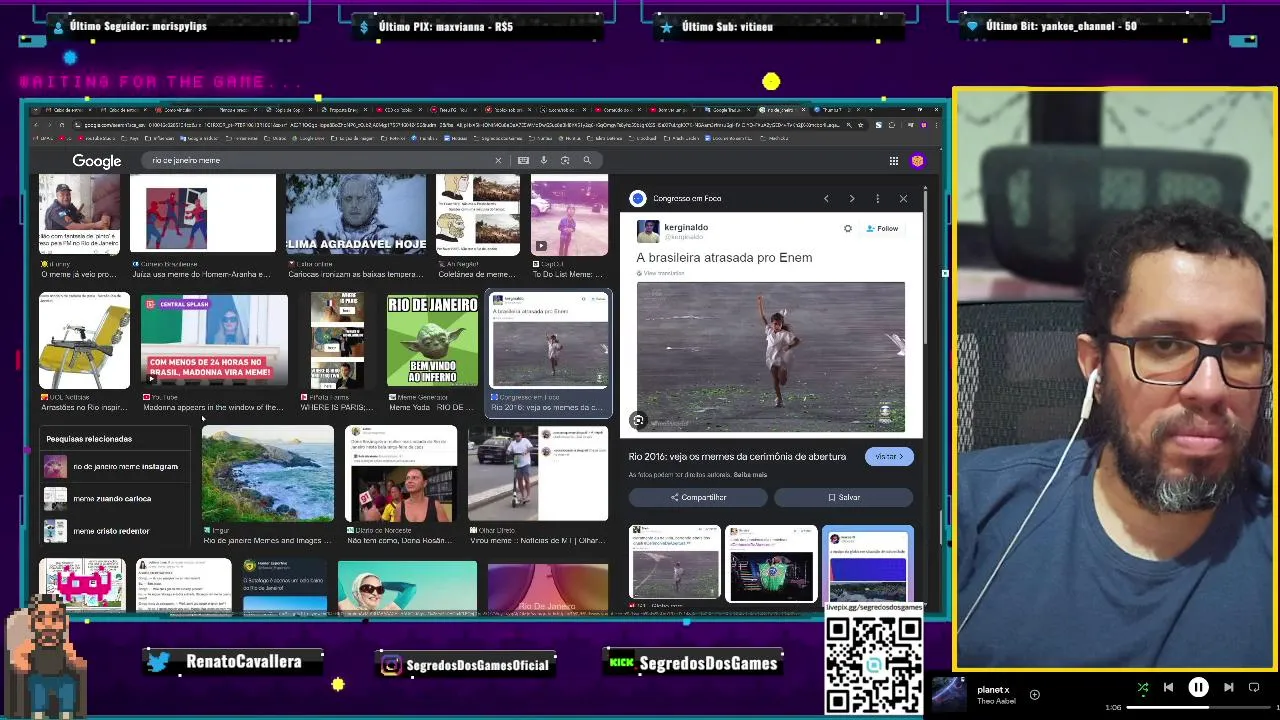Select the Madonna vira meme thumbnail
The height and width of the screenshot is (720, 1280).
(214, 341)
